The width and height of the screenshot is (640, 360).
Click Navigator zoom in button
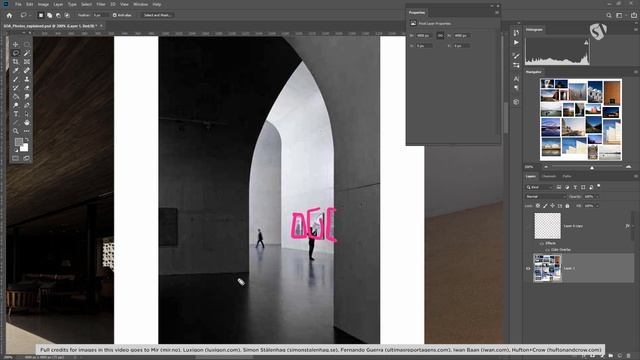pos(628,167)
